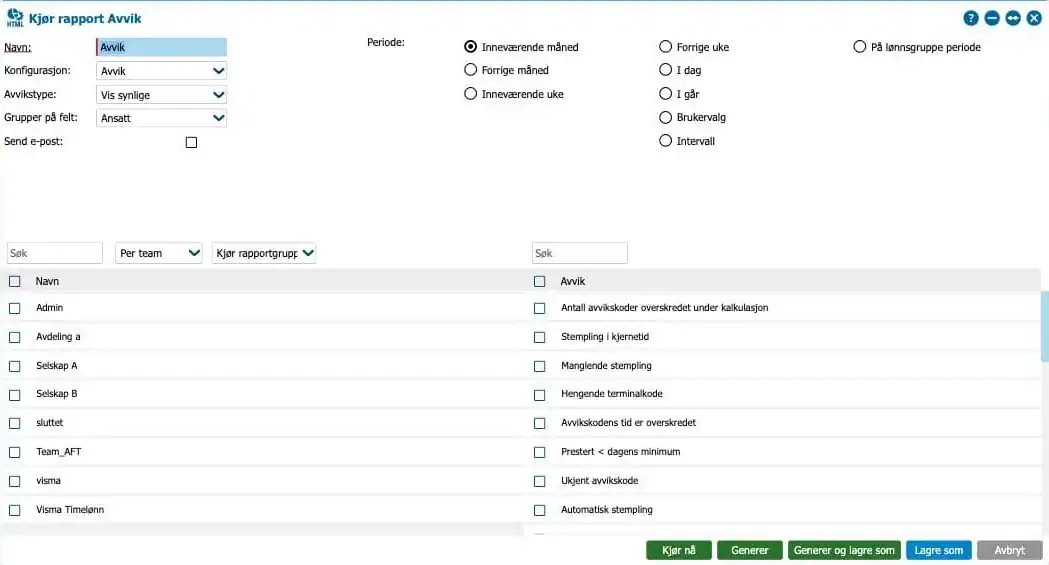Click the Kjør nå button
Viewport: 1049px width, 565px height.
[x=678, y=550]
